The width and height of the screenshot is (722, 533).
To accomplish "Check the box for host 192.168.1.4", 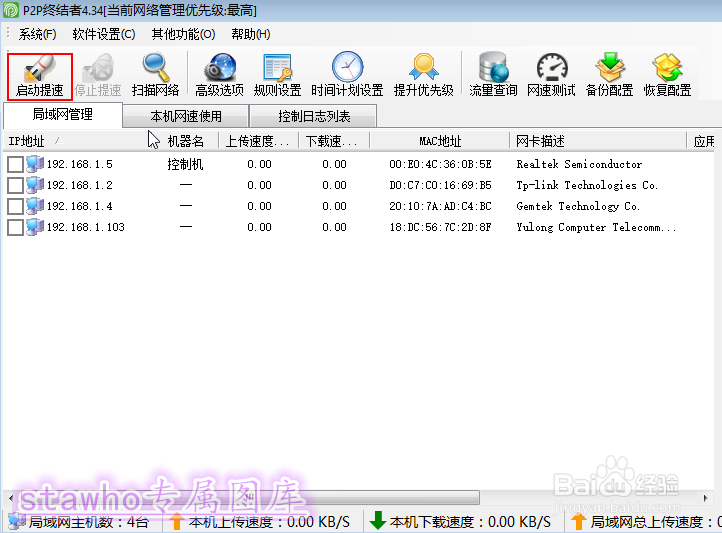I will [x=15, y=206].
